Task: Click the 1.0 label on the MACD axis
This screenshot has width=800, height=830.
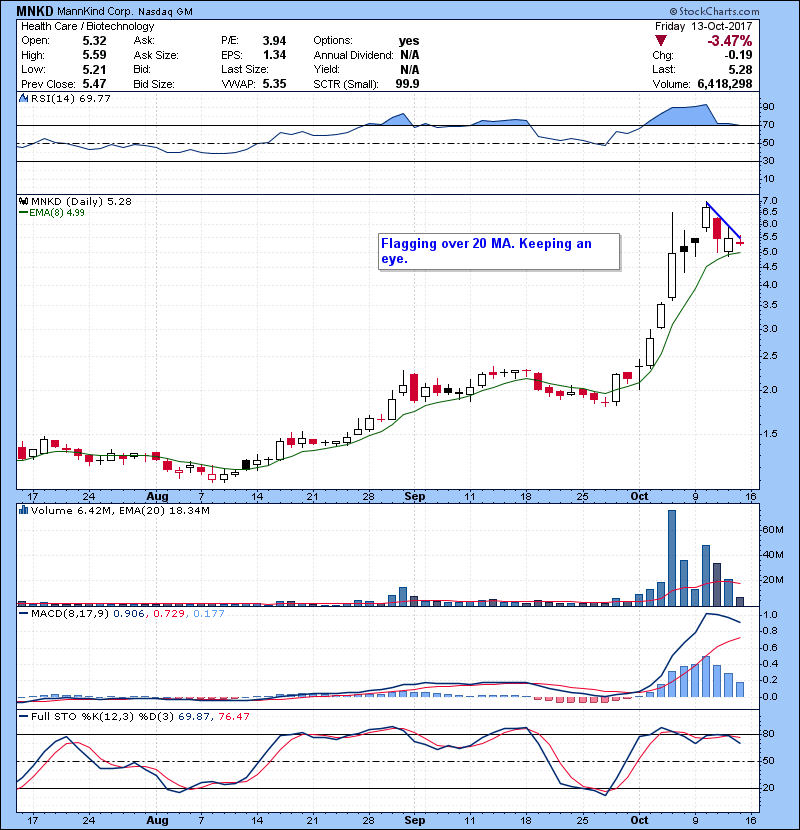Action: click(770, 615)
